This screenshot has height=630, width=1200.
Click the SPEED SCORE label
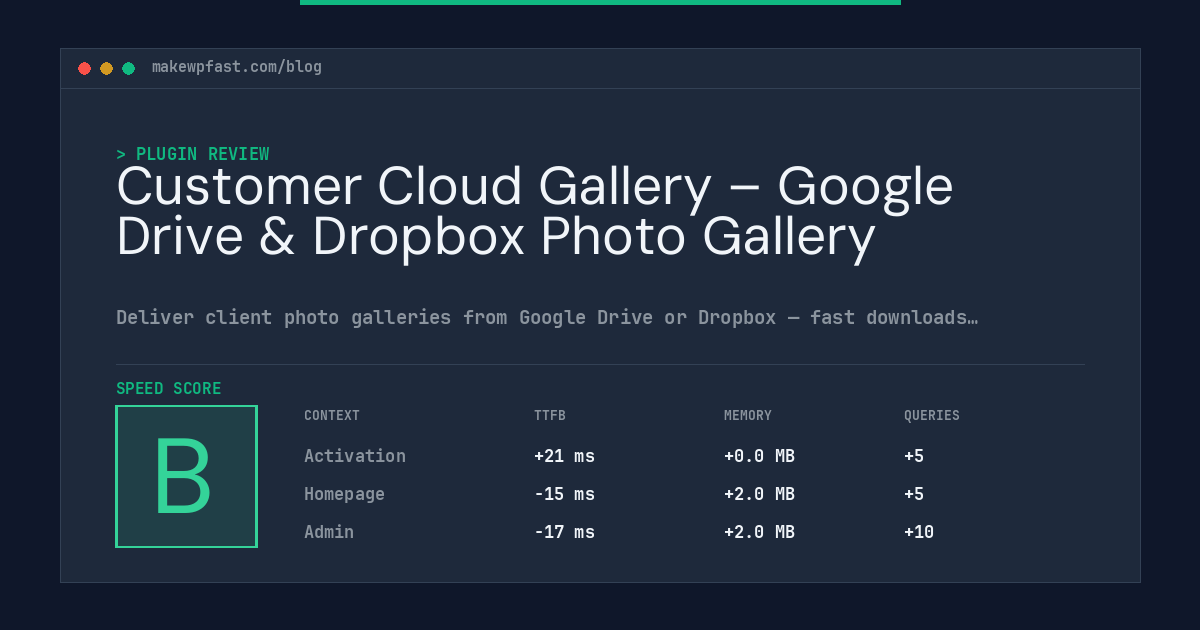pos(169,388)
